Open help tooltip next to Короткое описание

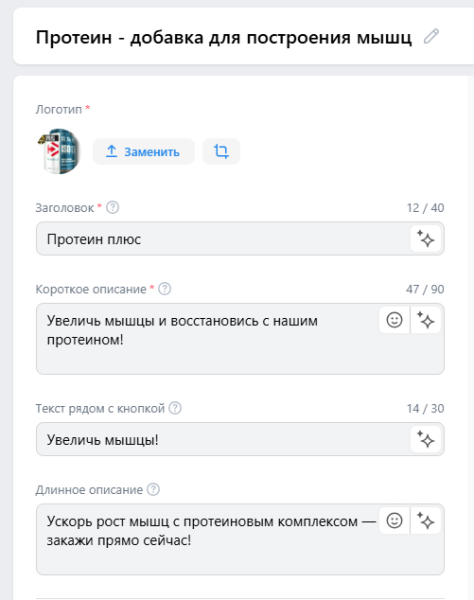[x=165, y=289]
